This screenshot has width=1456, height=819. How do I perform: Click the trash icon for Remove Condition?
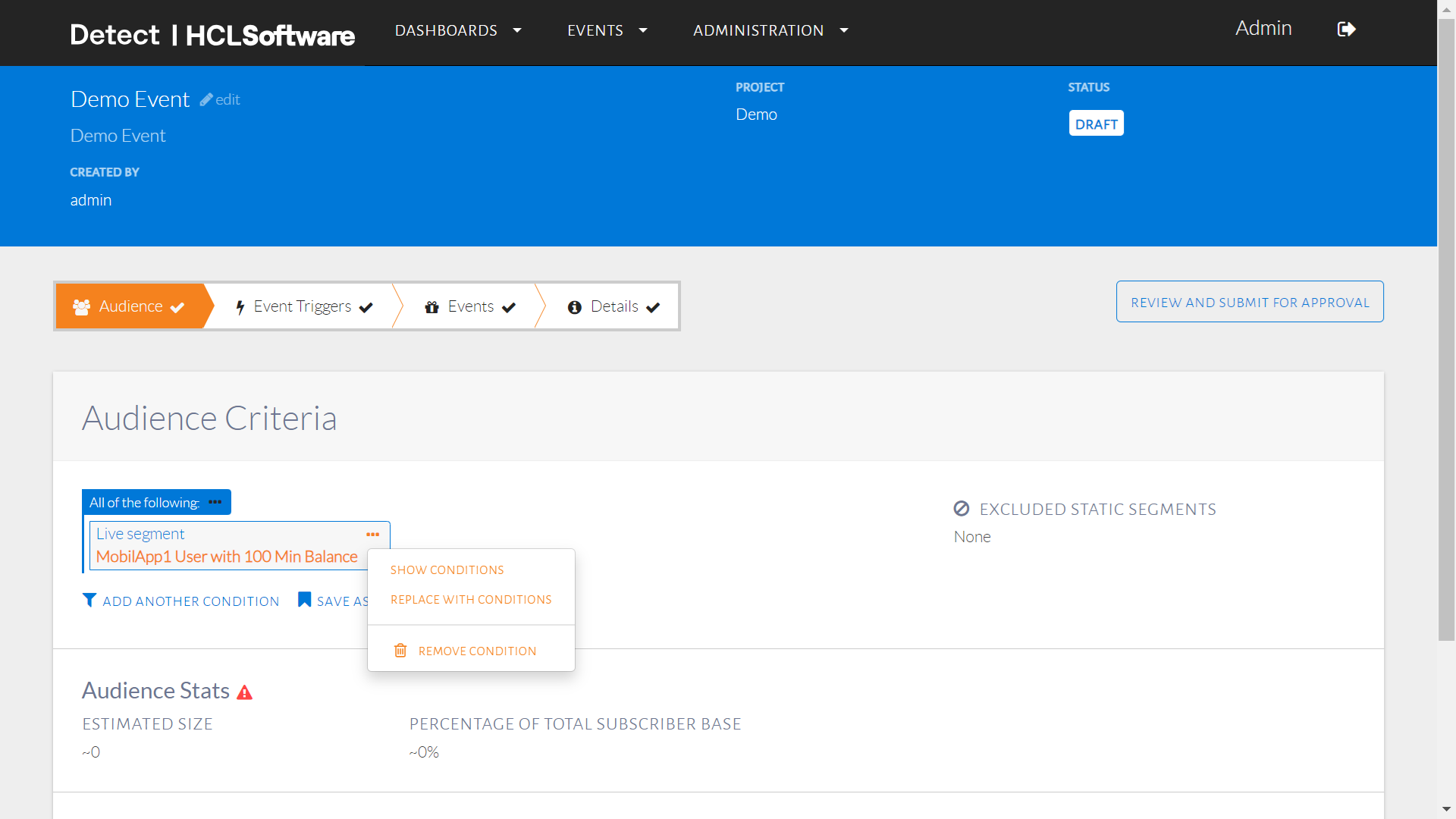(400, 651)
